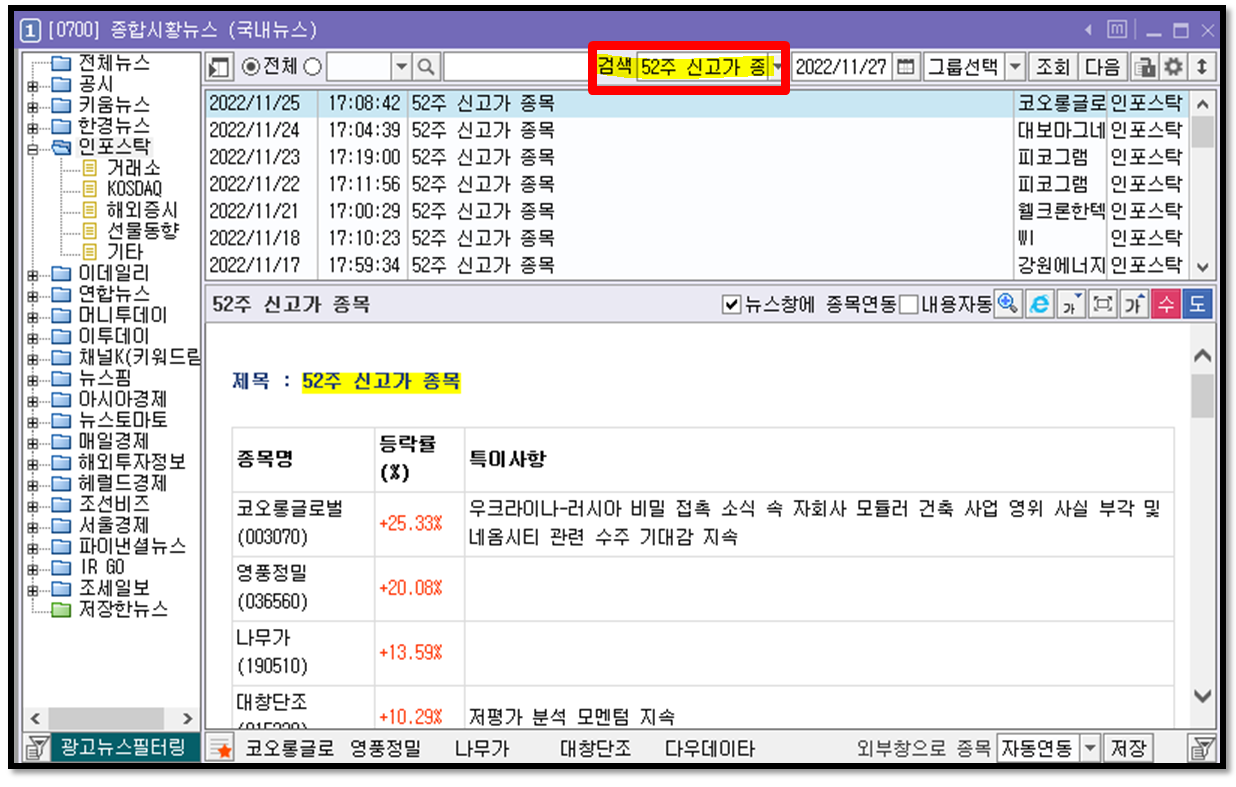The height and width of the screenshot is (787, 1236).
Task: Click the 저장 button
Action: pyautogui.click(x=1128, y=749)
